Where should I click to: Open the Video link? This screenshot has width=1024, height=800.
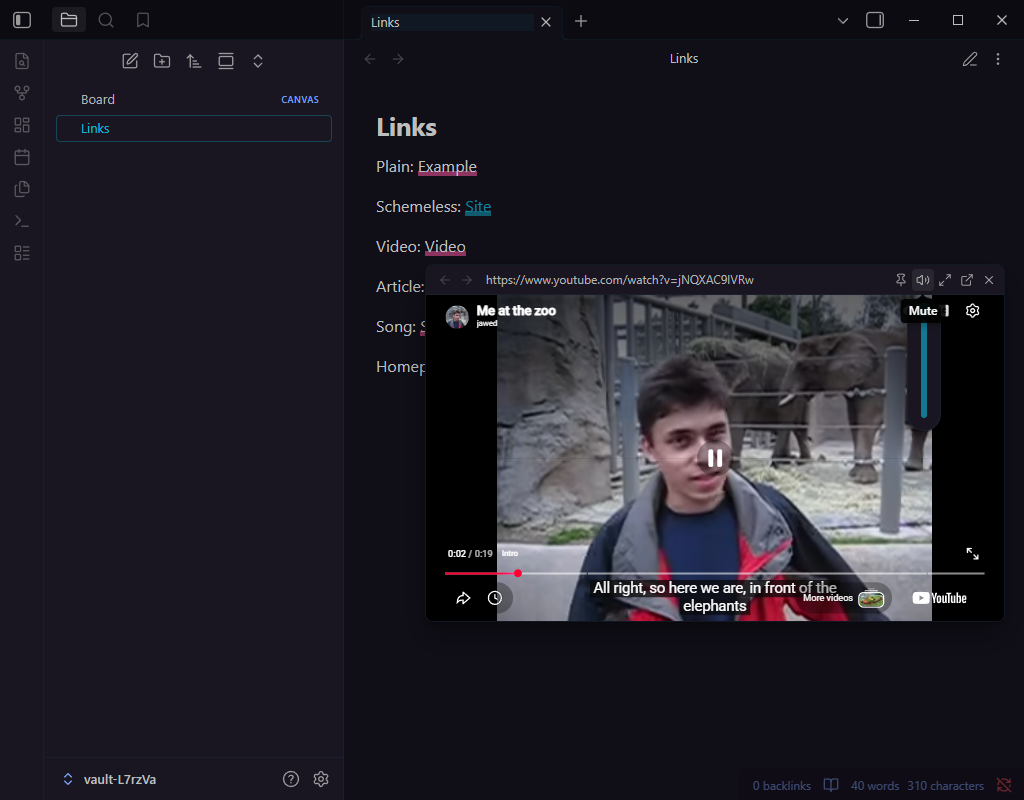(445, 246)
